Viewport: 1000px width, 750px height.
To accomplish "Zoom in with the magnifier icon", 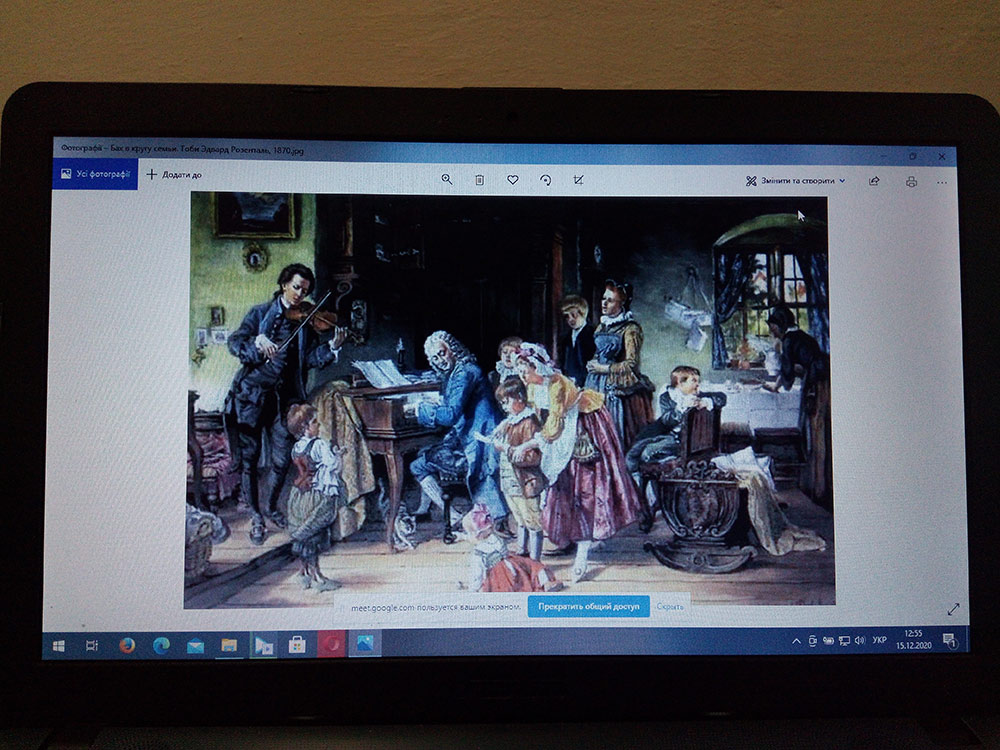I will 447,180.
